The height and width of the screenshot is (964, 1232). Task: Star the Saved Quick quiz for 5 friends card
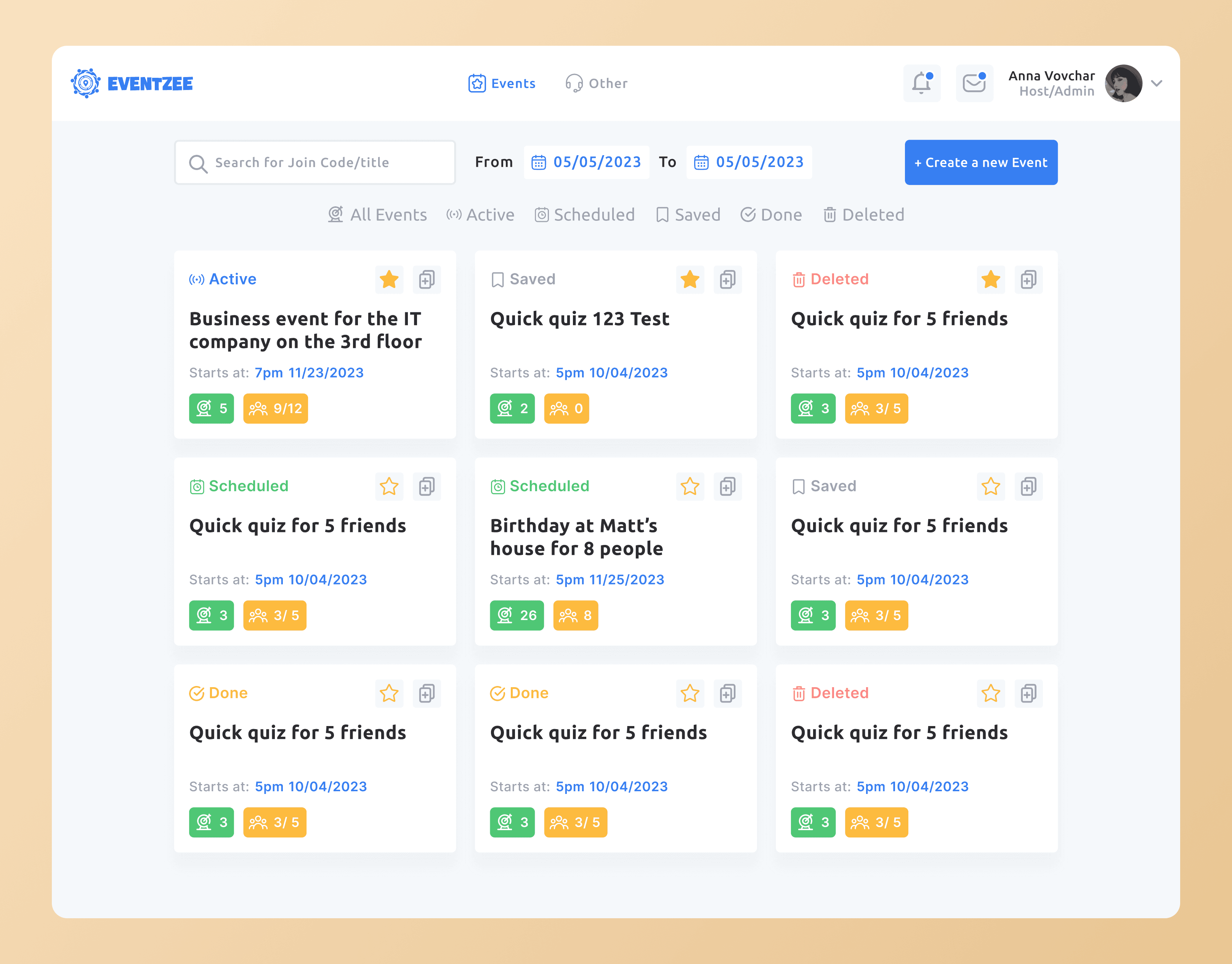[x=991, y=487]
